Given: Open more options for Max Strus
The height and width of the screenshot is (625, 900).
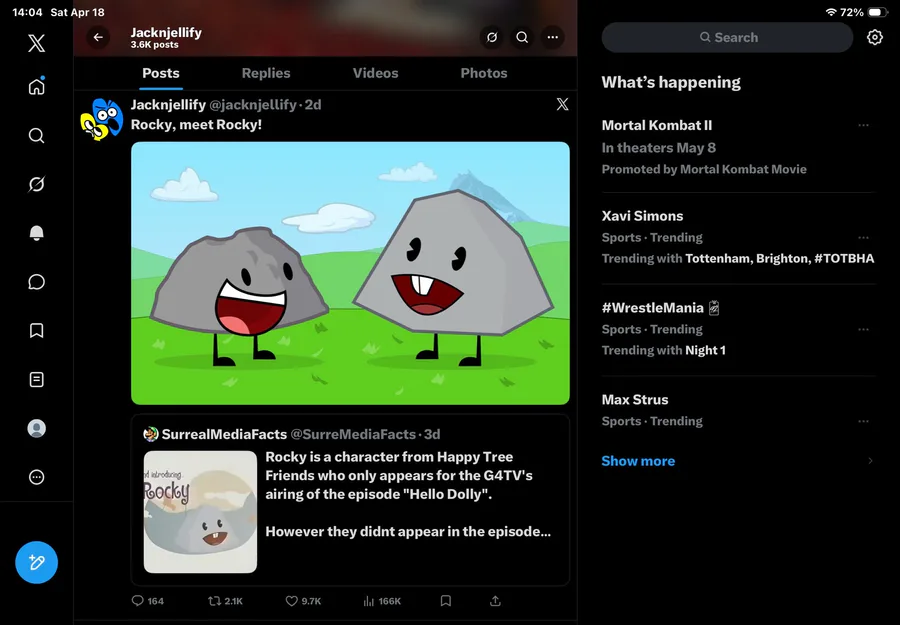Looking at the screenshot, I should [863, 421].
